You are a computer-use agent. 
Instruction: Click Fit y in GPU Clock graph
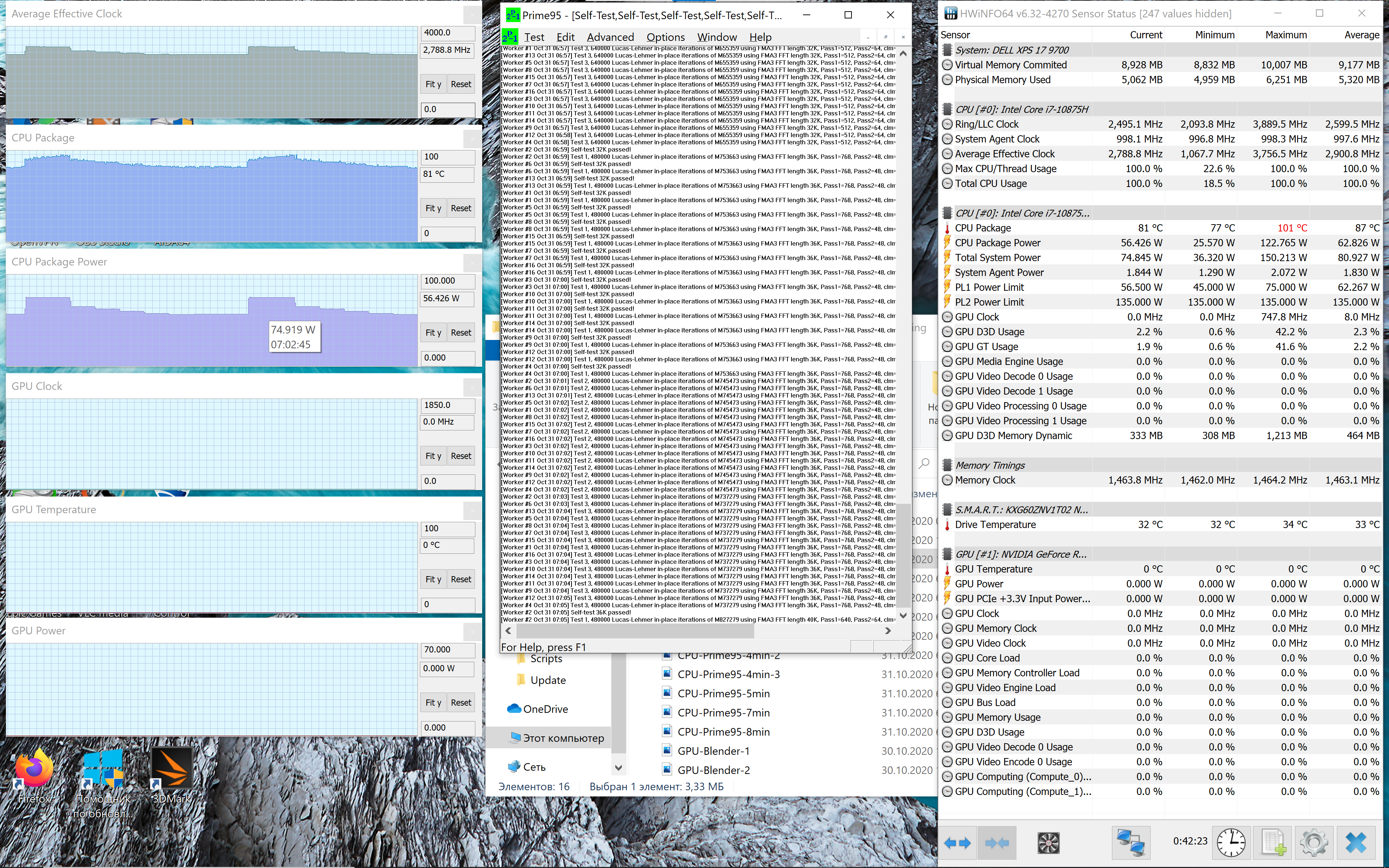pos(433,456)
